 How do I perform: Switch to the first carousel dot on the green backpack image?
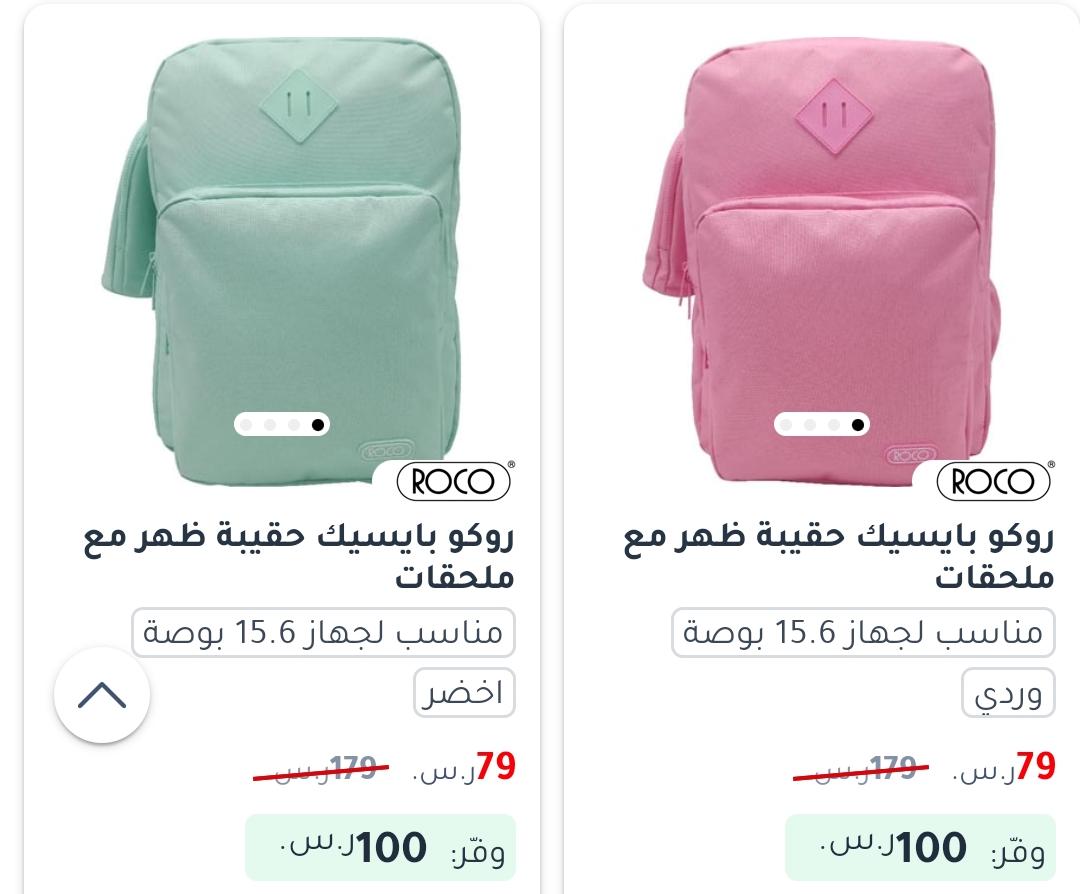click(247, 424)
